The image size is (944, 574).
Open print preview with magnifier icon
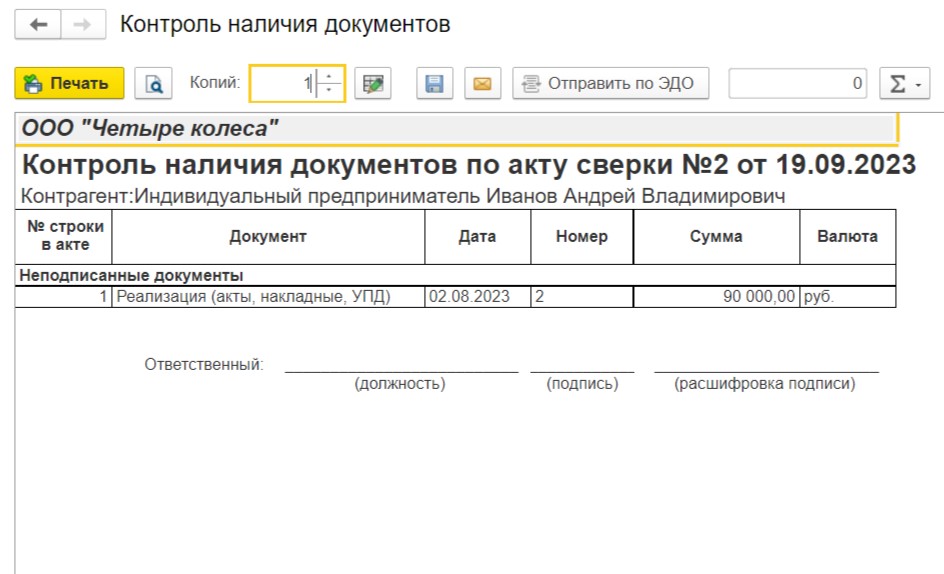(154, 84)
